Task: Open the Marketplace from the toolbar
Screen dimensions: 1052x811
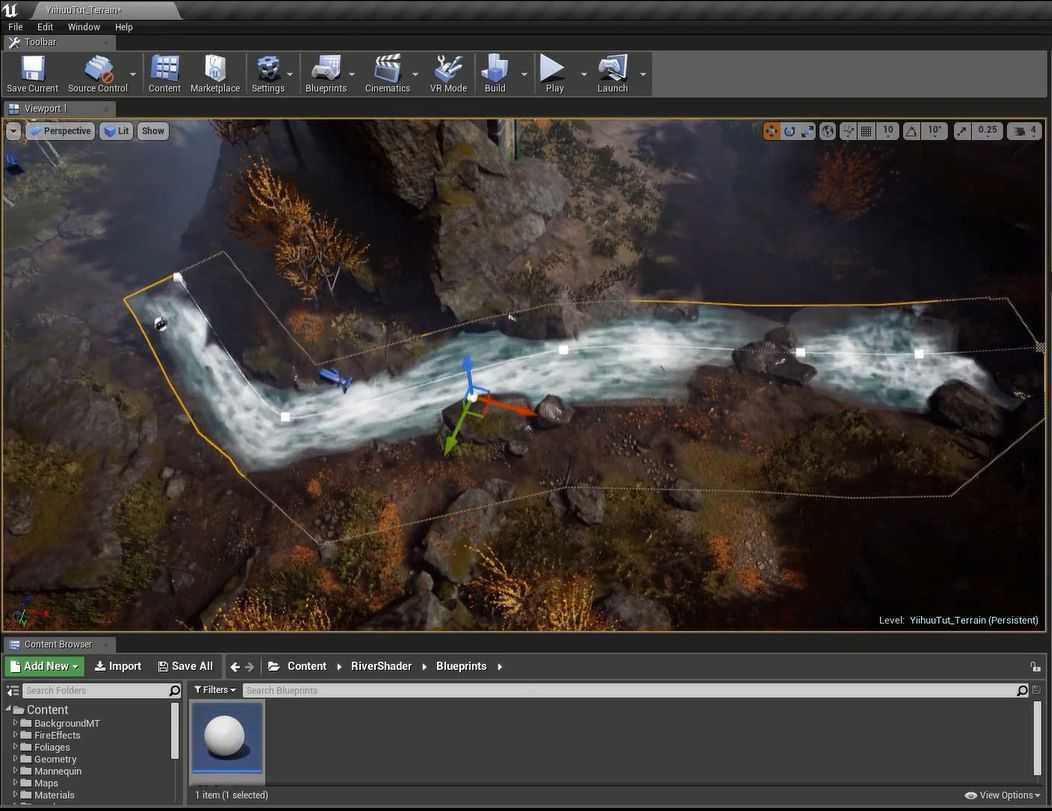Action: pyautogui.click(x=215, y=74)
